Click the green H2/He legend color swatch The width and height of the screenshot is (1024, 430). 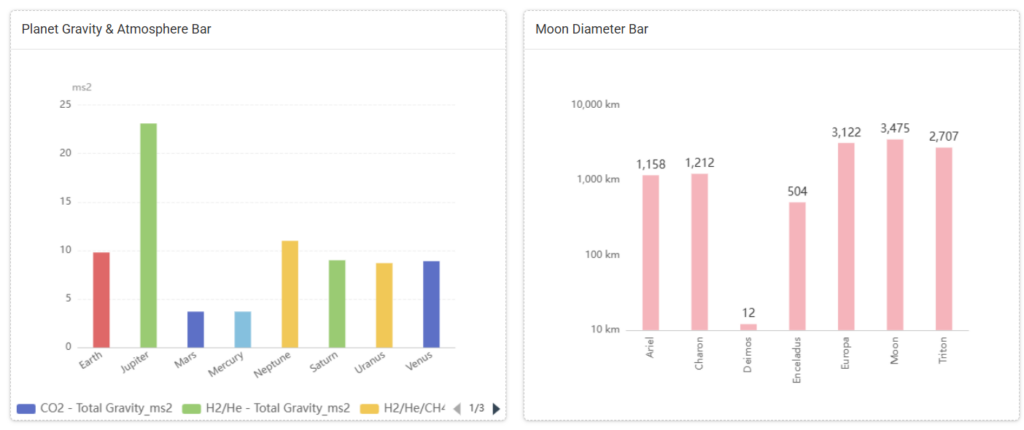pos(191,409)
